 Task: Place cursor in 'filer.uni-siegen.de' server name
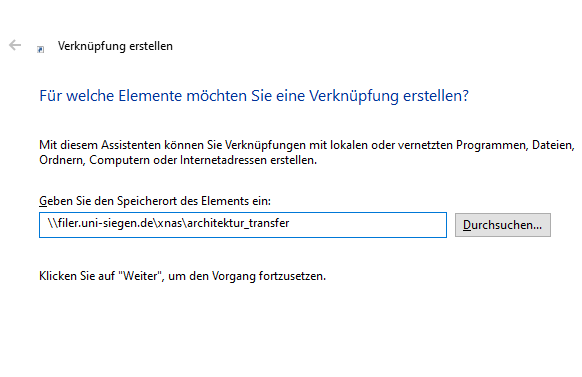[105, 223]
